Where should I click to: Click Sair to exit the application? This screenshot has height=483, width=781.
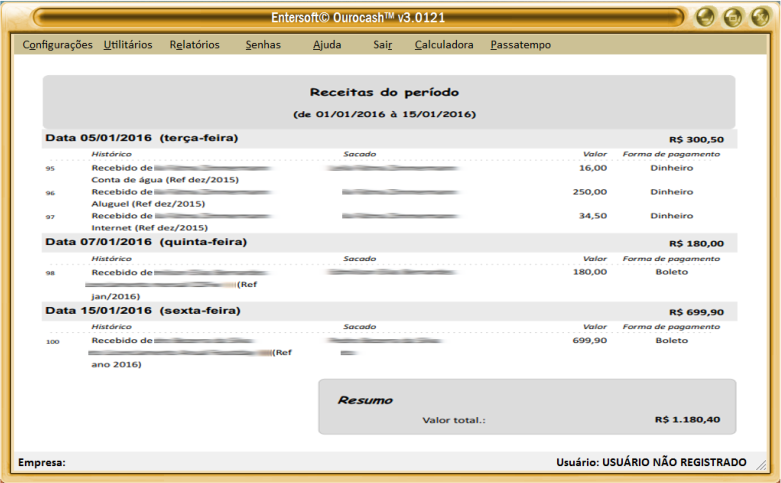382,45
